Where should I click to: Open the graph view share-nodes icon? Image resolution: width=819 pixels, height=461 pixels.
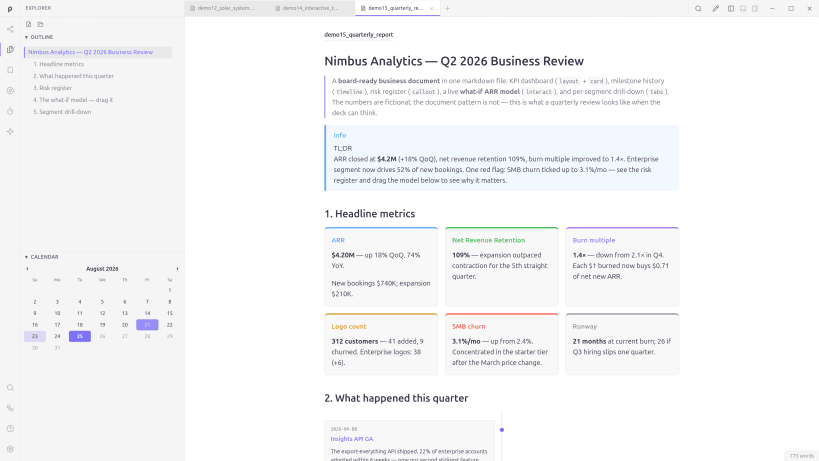(x=10, y=29)
